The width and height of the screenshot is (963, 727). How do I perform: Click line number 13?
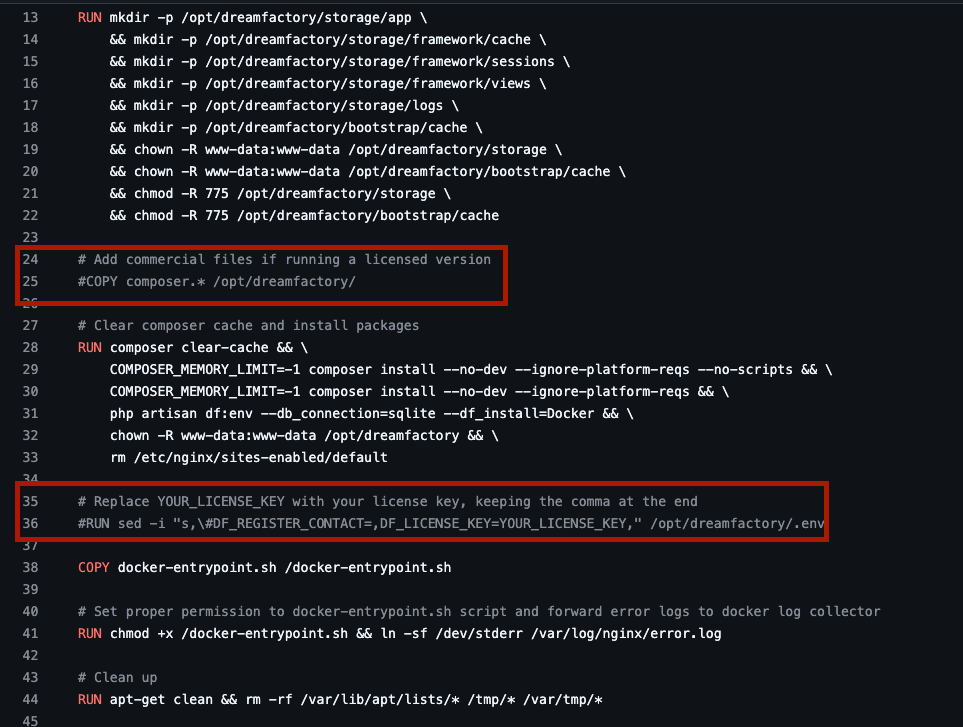(29, 18)
